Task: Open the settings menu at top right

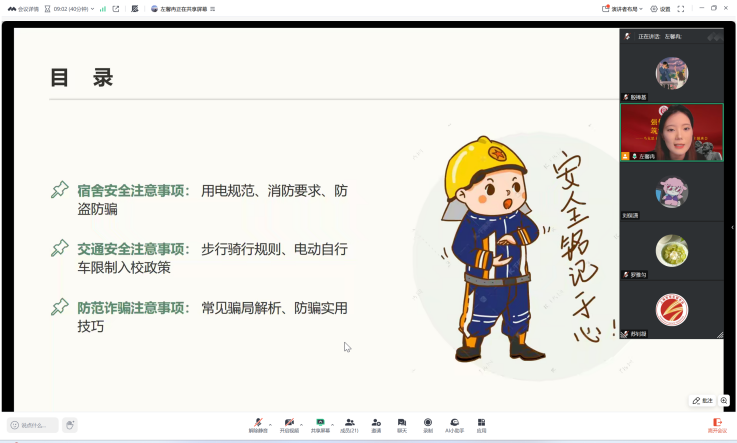Action: click(x=660, y=8)
